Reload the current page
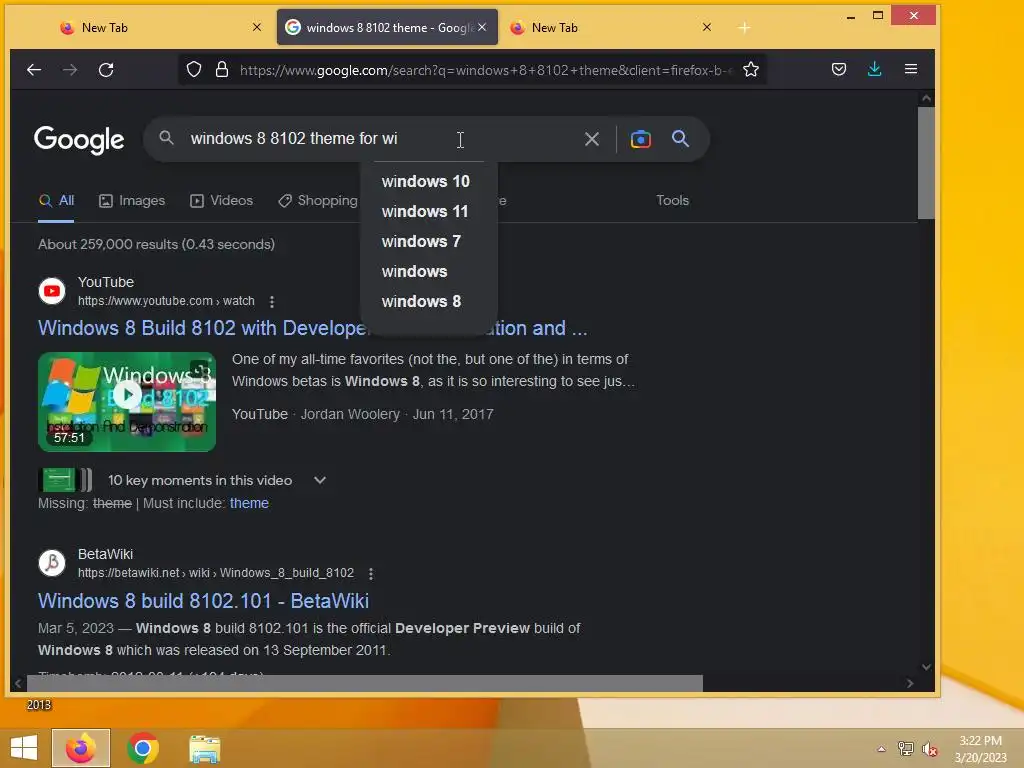The width and height of the screenshot is (1024, 768). pyautogui.click(x=106, y=69)
